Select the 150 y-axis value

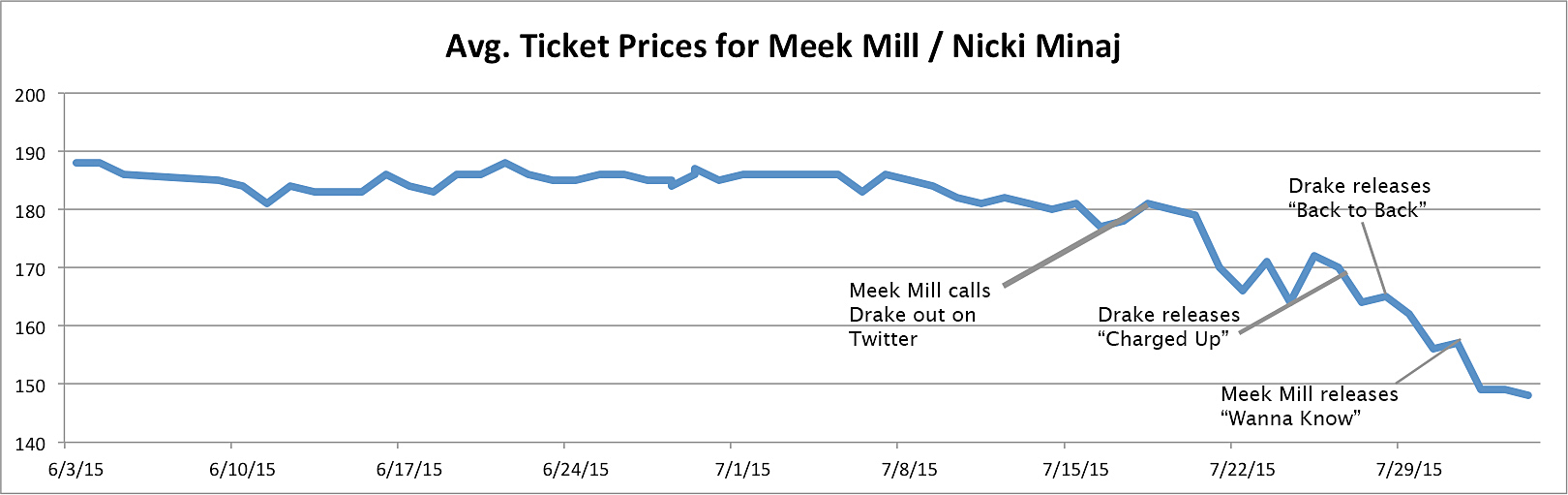click(30, 385)
